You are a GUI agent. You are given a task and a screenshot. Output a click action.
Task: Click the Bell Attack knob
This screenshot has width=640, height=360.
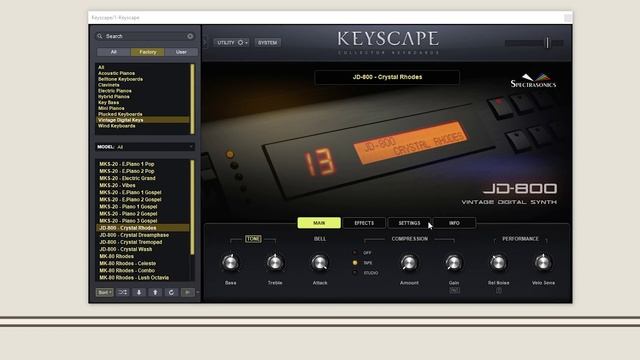320,262
